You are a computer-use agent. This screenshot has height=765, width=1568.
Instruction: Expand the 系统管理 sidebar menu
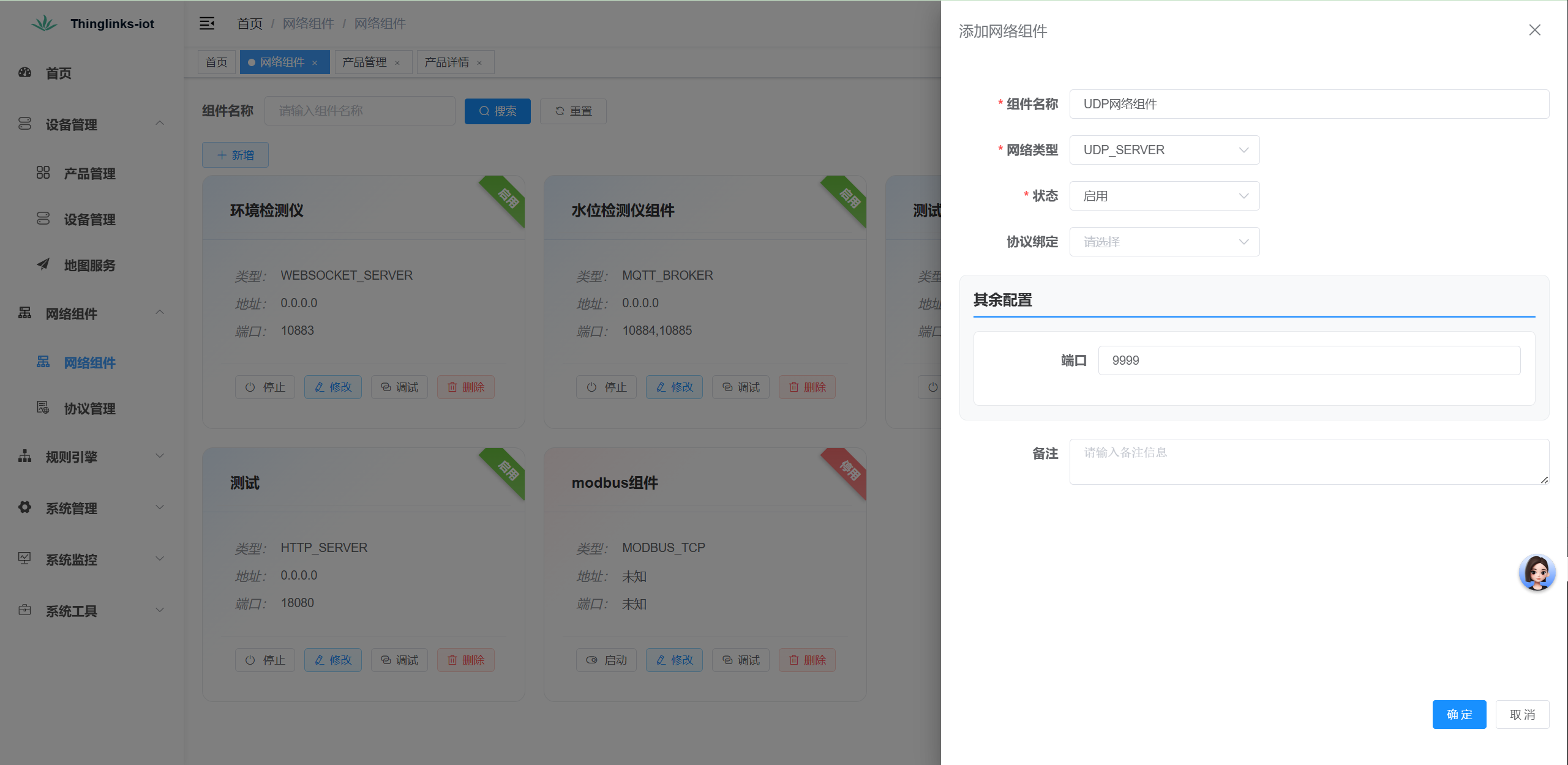pyautogui.click(x=89, y=508)
